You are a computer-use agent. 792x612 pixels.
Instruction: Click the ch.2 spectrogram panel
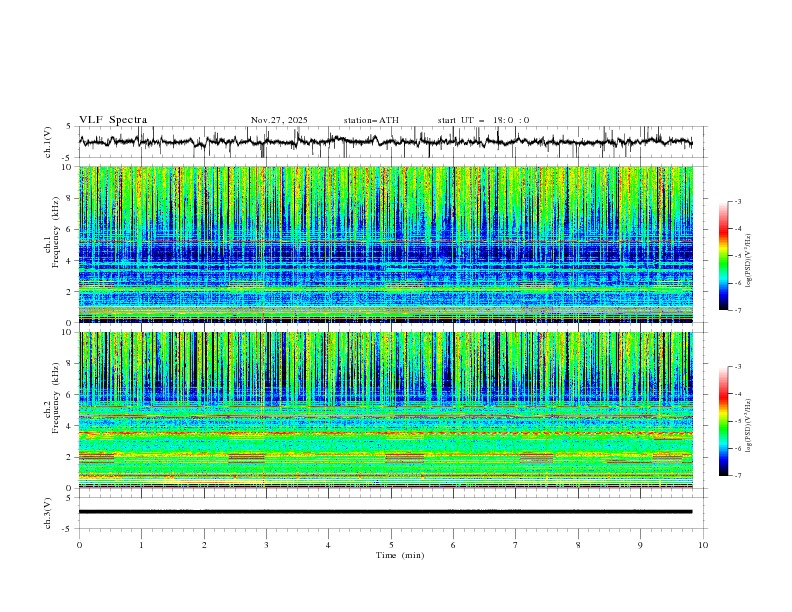pyautogui.click(x=386, y=410)
